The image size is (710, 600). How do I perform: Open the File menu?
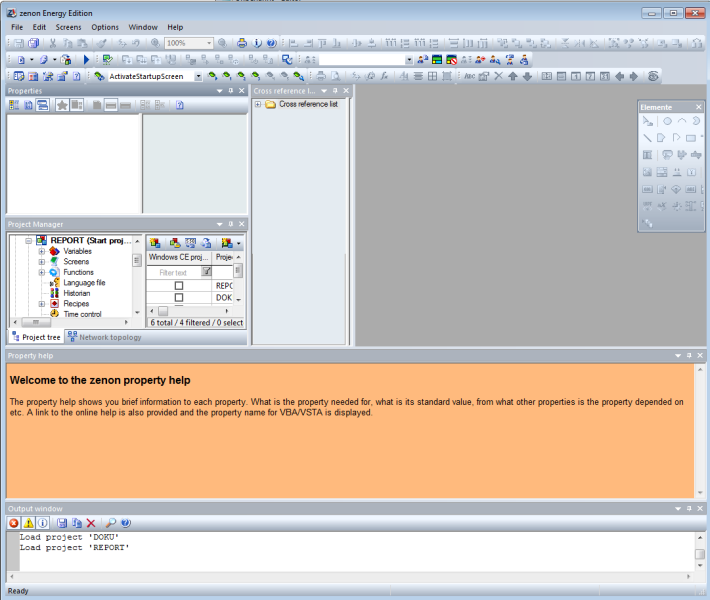[17, 27]
